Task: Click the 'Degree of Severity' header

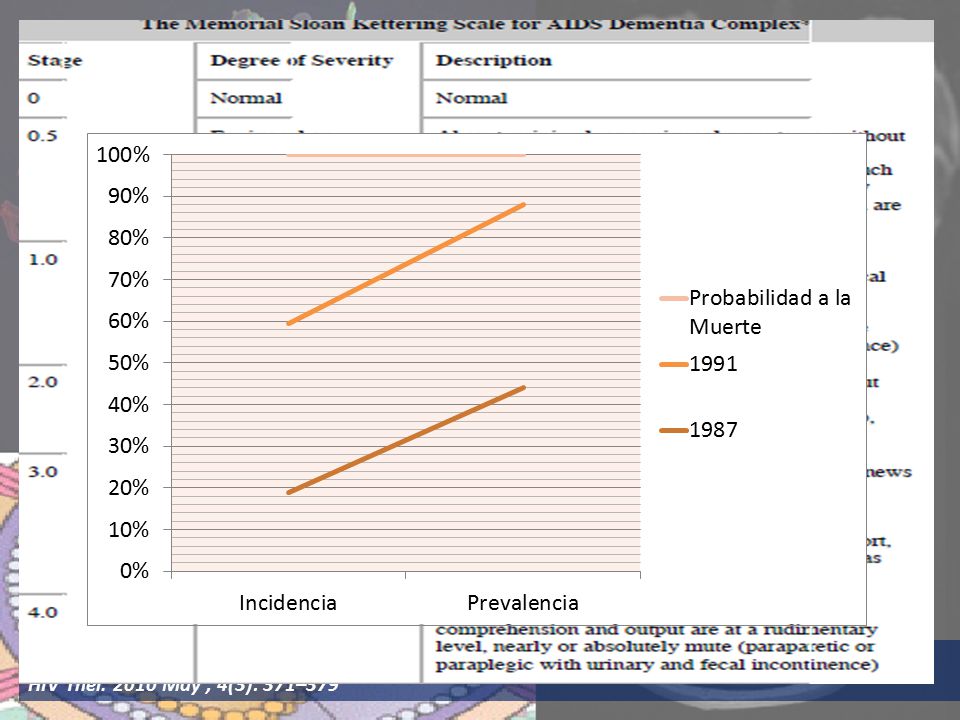Action: pyautogui.click(x=301, y=61)
